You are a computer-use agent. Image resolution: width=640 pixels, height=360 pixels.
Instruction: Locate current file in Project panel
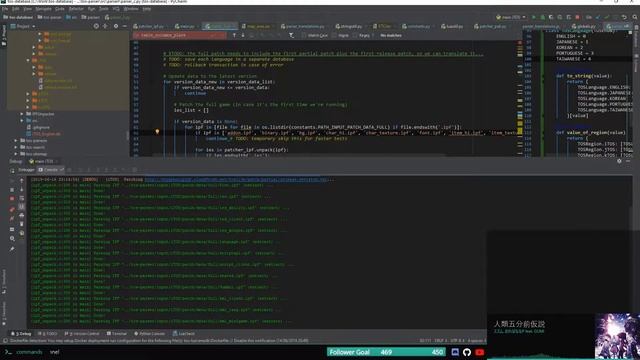pyautogui.click(x=96, y=26)
